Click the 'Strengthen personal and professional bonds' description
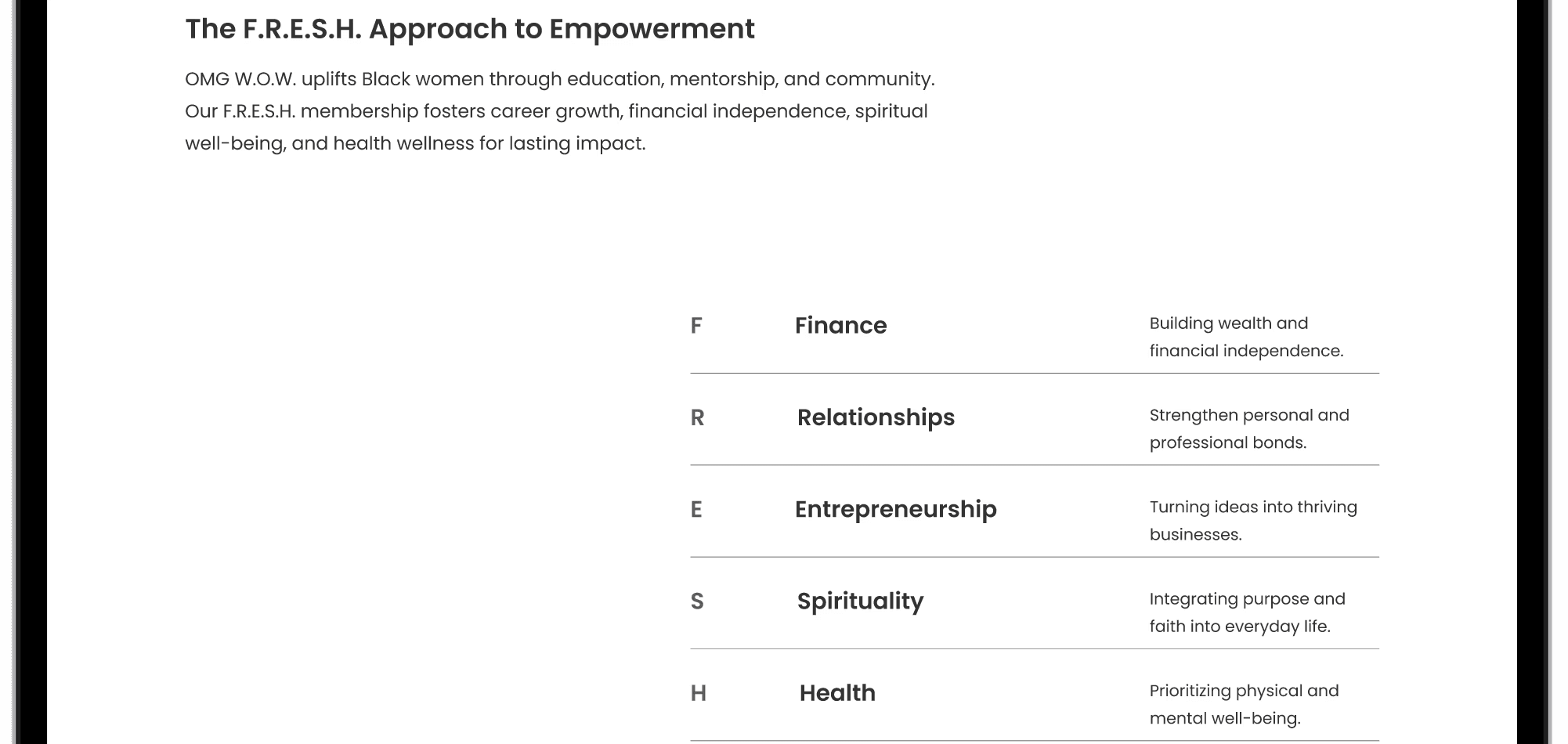The width and height of the screenshot is (1568, 744). pyautogui.click(x=1249, y=428)
